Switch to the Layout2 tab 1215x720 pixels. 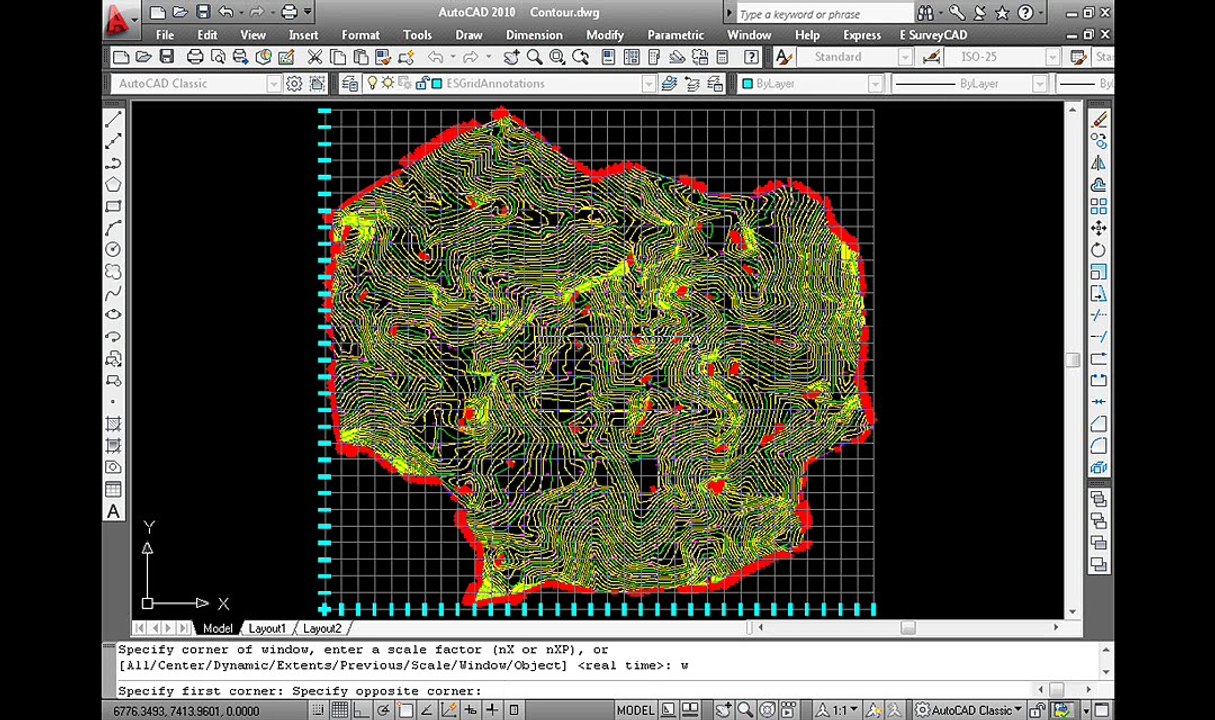coord(322,628)
